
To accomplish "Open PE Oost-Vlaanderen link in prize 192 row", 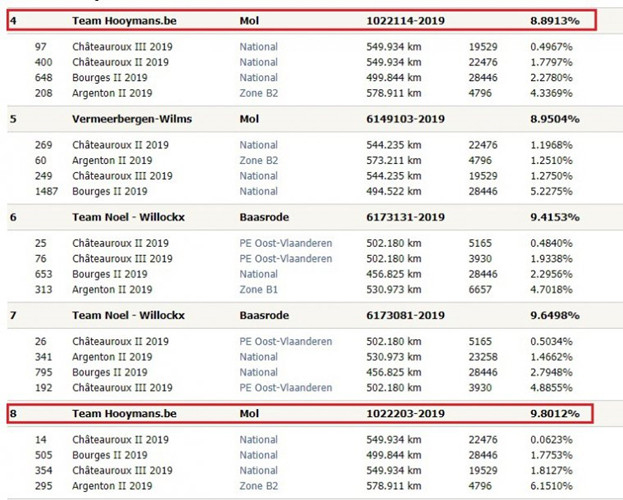I will (x=285, y=387).
